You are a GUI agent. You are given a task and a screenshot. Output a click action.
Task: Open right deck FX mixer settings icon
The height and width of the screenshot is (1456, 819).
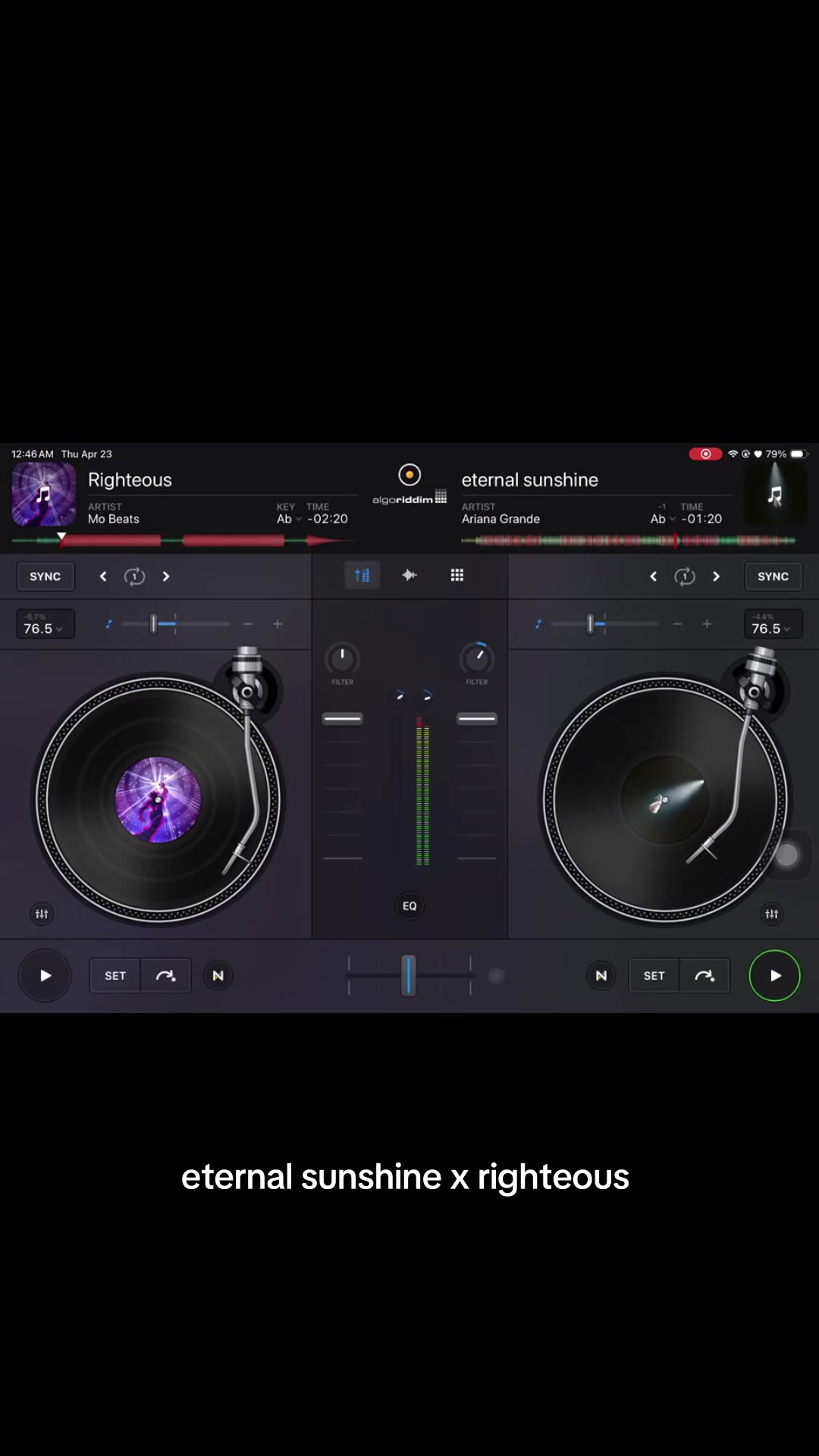pyautogui.click(x=772, y=914)
